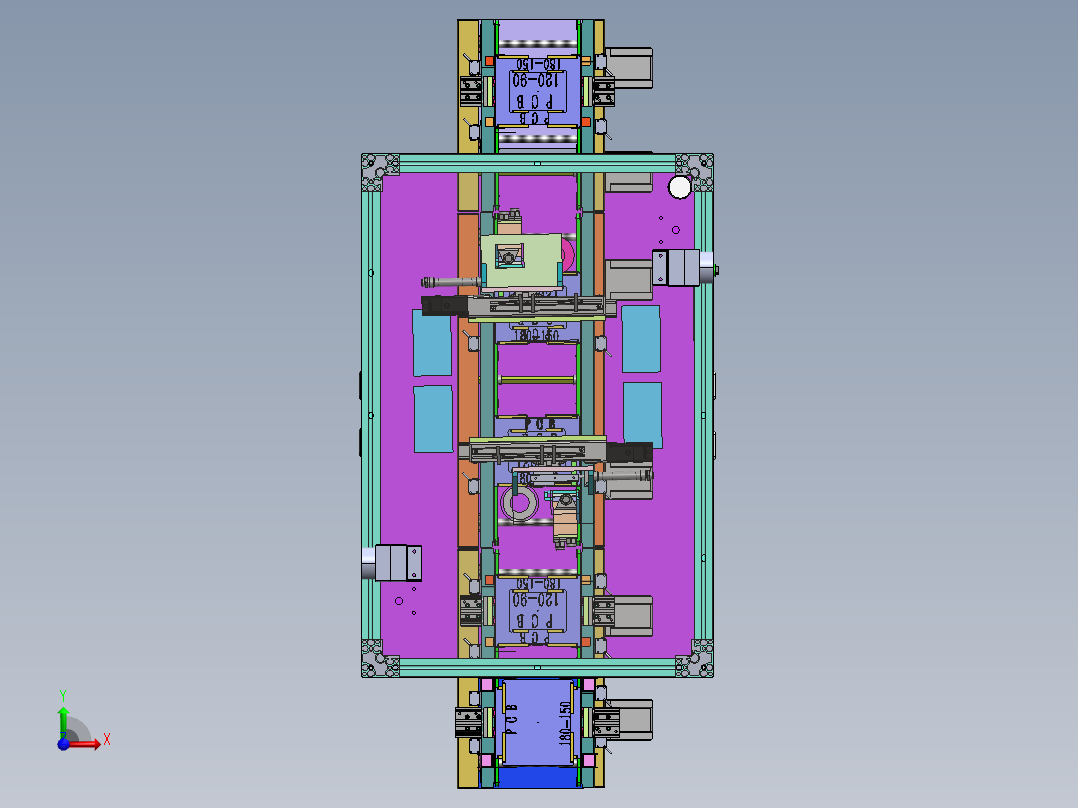Screen dimensions: 1078x808
Task: Click the bottom-right corner bracket of the frame
Action: pos(694,658)
